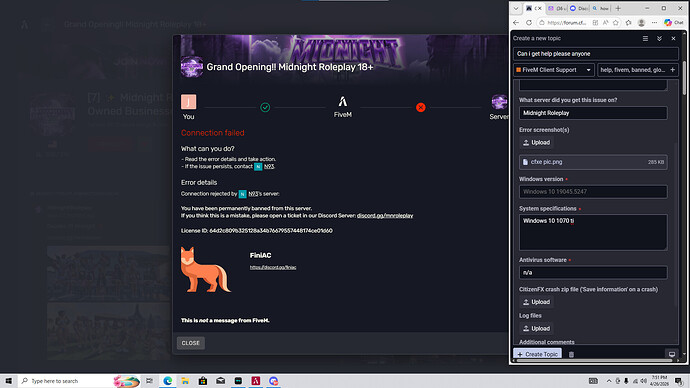Open File Explorer from the taskbar
690x388 pixels.
(185, 381)
